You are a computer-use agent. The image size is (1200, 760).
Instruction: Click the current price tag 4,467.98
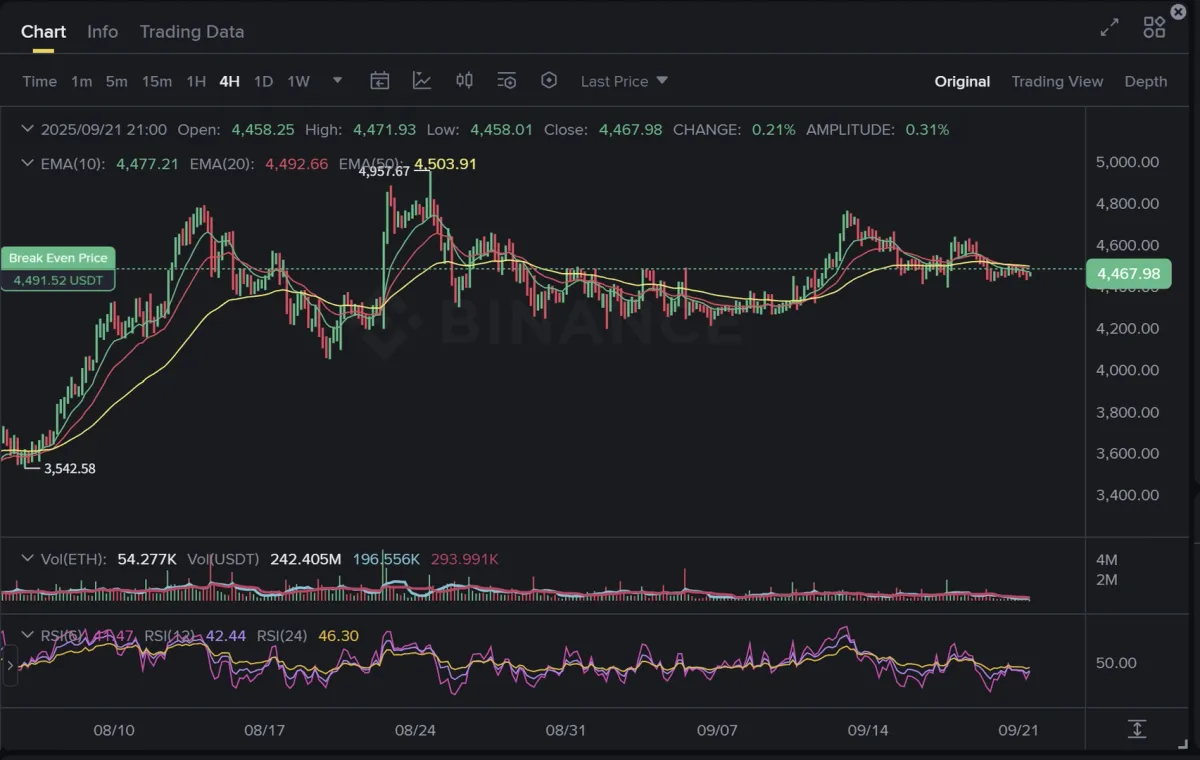click(1128, 273)
